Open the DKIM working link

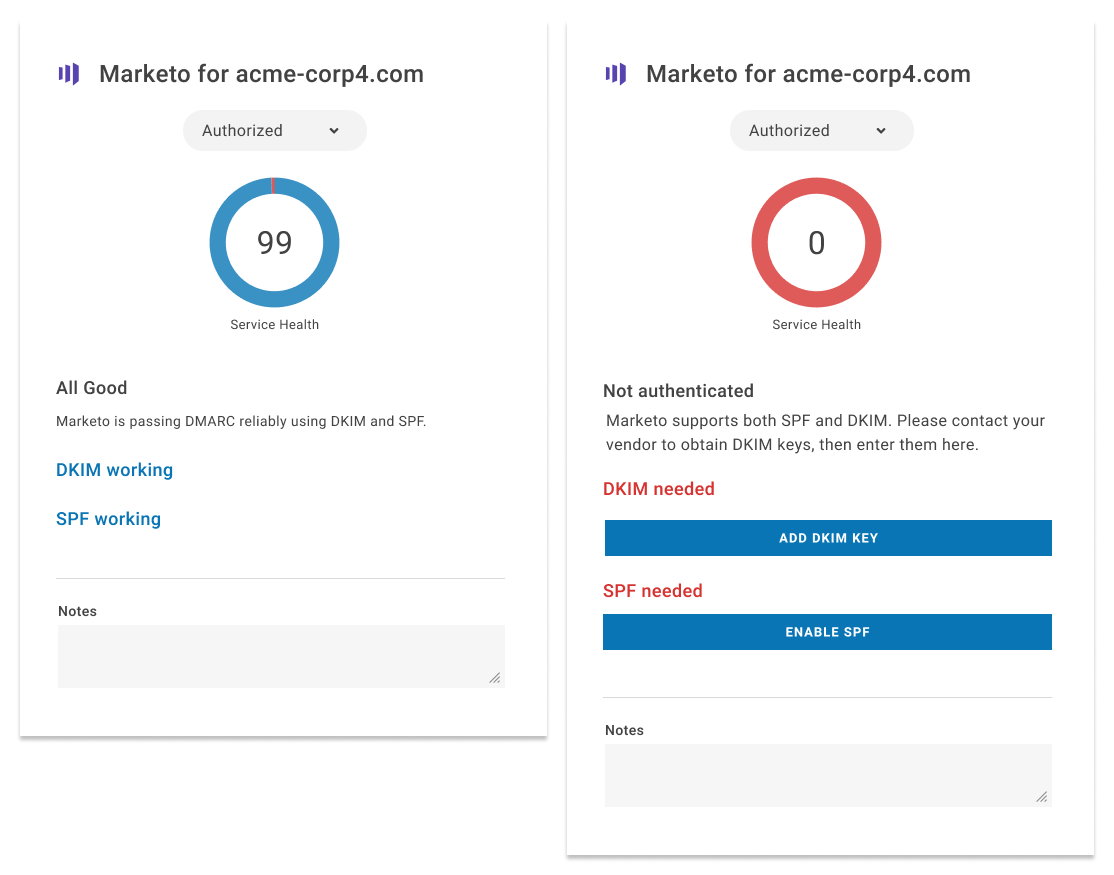[x=114, y=470]
